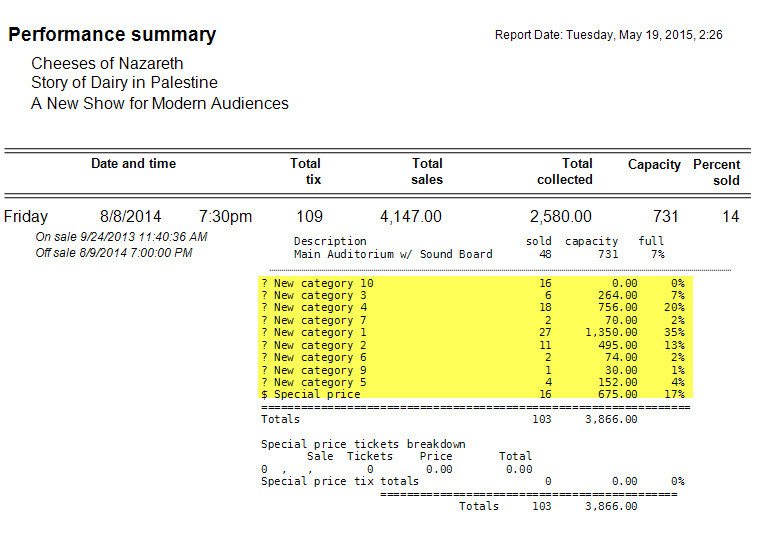Select the Report Date text
This screenshot has height=542, width=766.
pos(608,35)
